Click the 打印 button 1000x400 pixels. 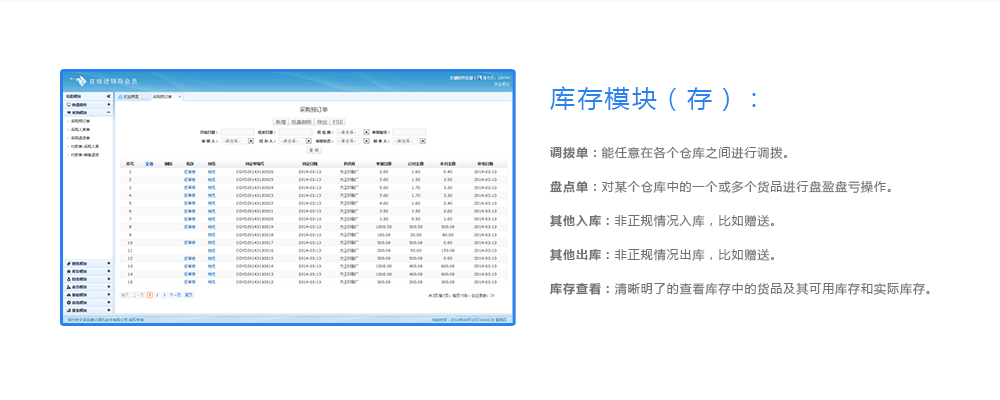click(x=338, y=122)
